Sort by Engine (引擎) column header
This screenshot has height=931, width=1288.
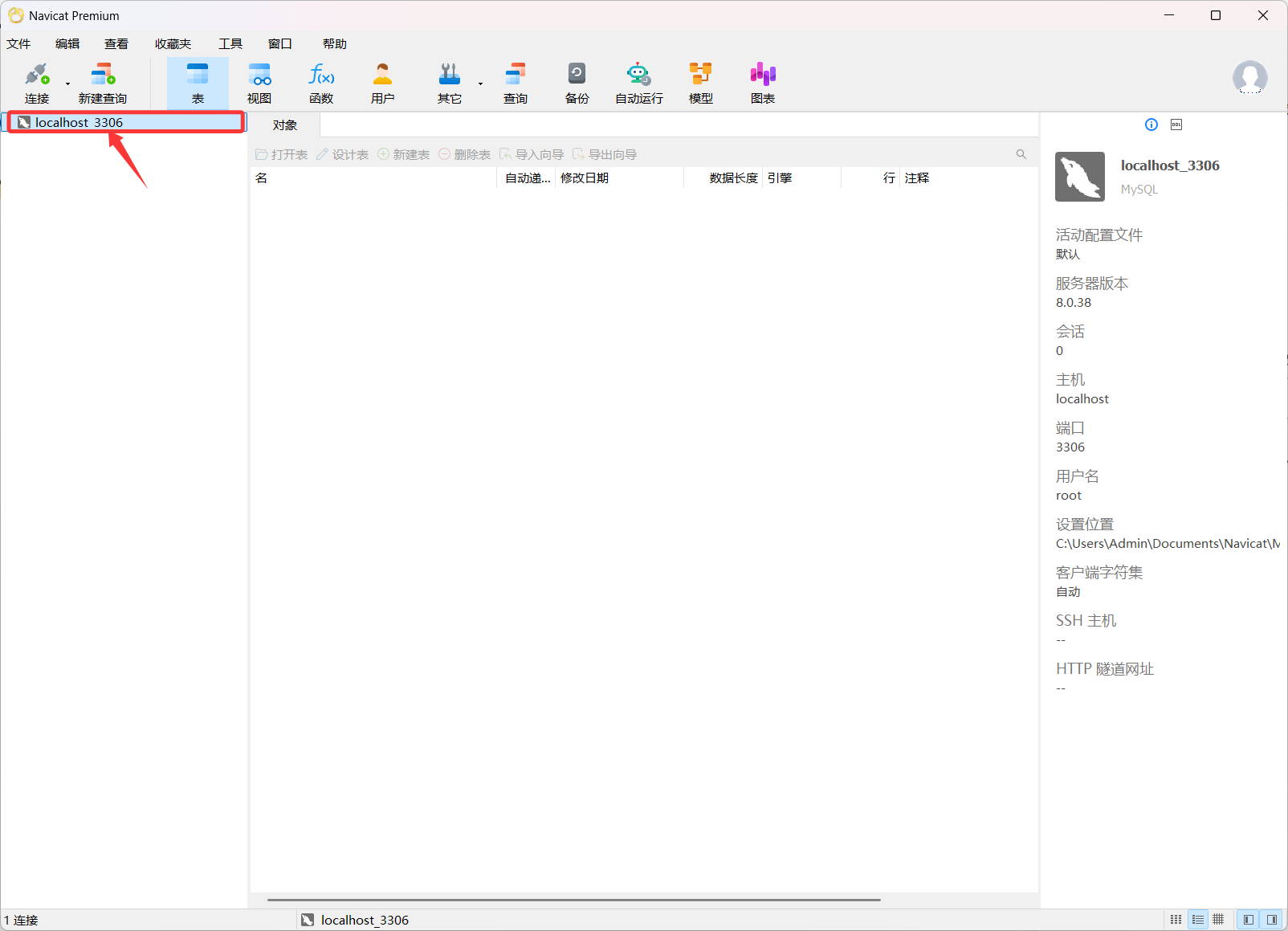pyautogui.click(x=802, y=178)
